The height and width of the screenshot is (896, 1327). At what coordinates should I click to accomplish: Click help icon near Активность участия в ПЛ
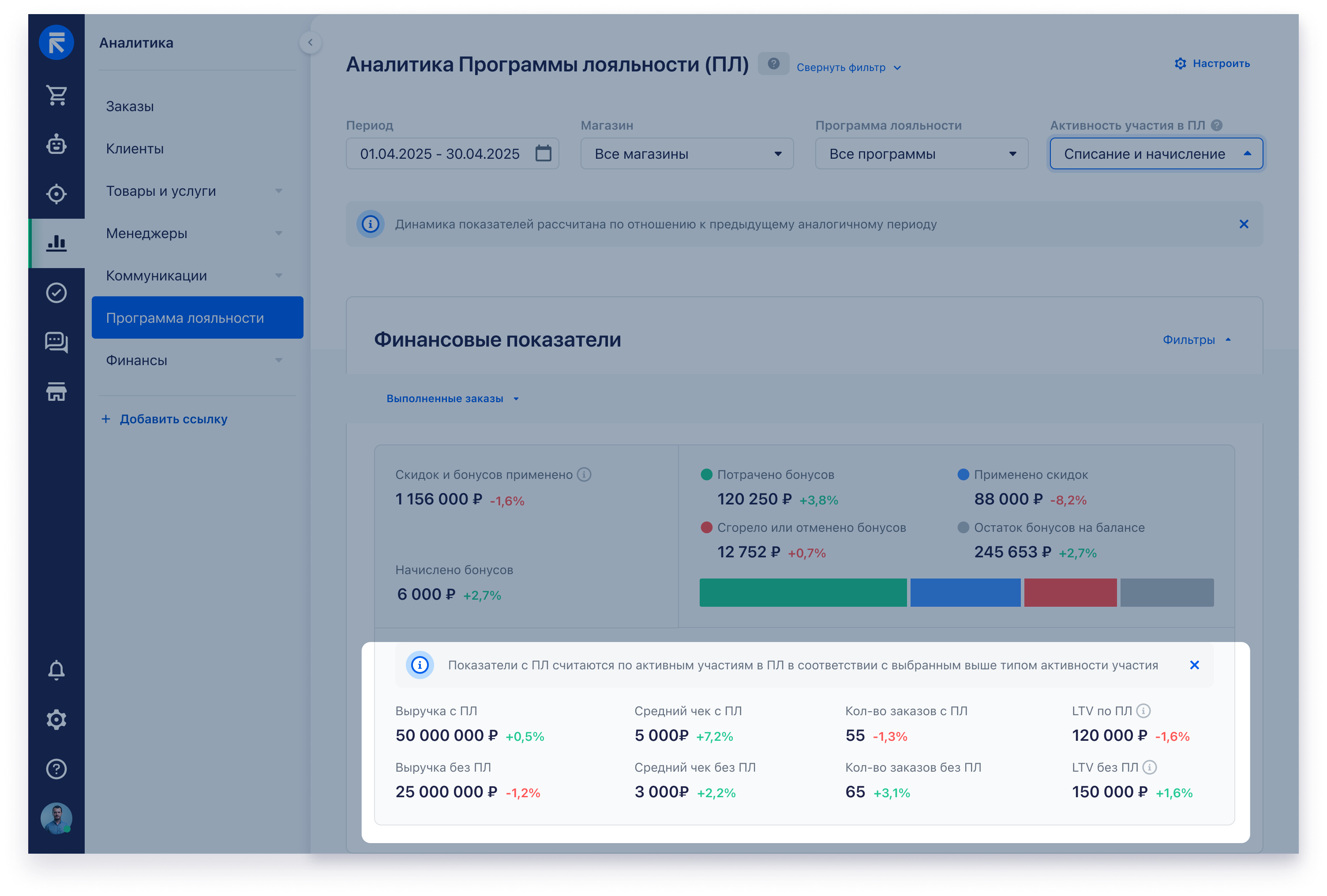click(1216, 125)
